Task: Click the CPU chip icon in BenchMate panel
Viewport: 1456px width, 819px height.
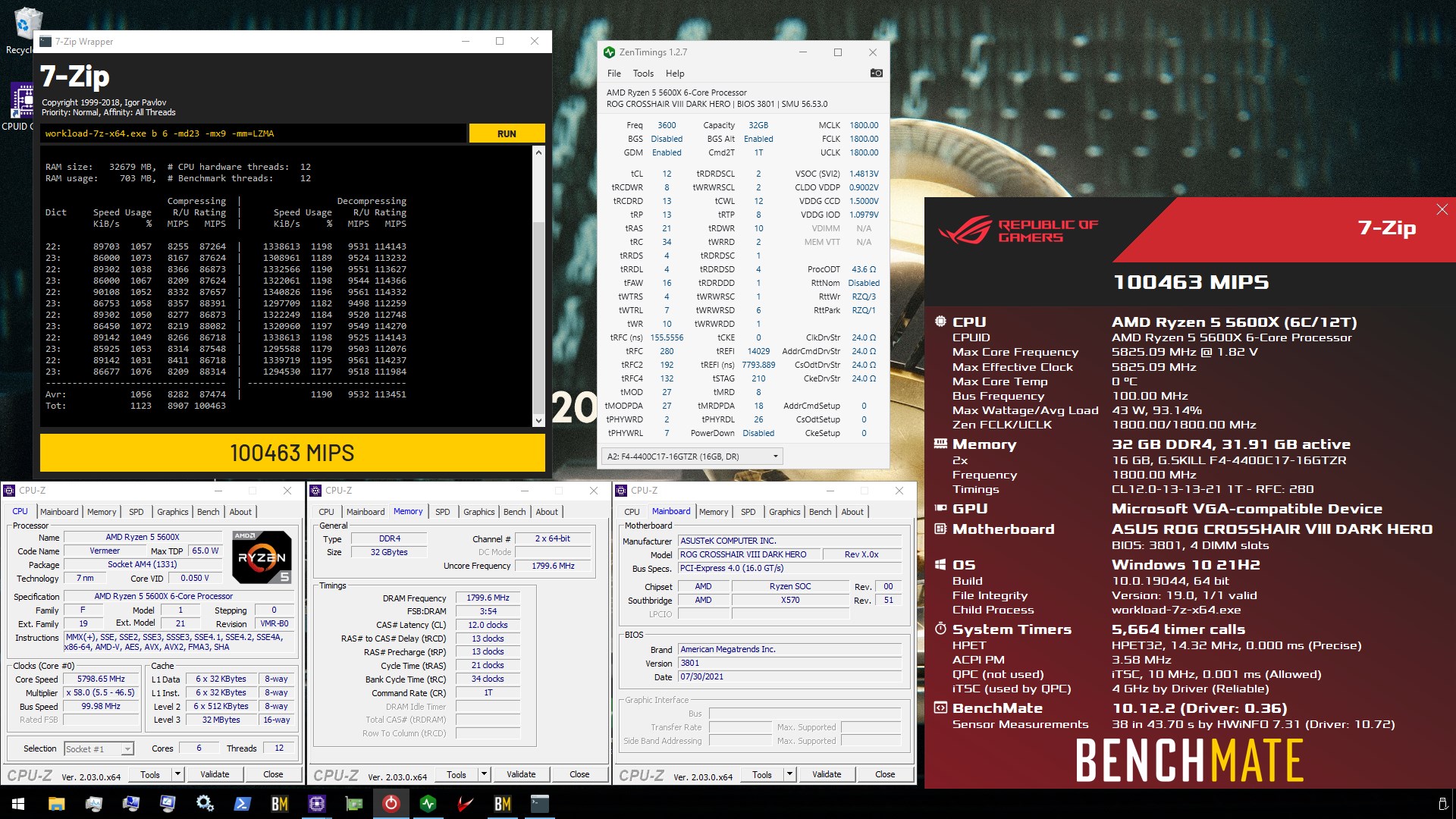Action: (940, 322)
